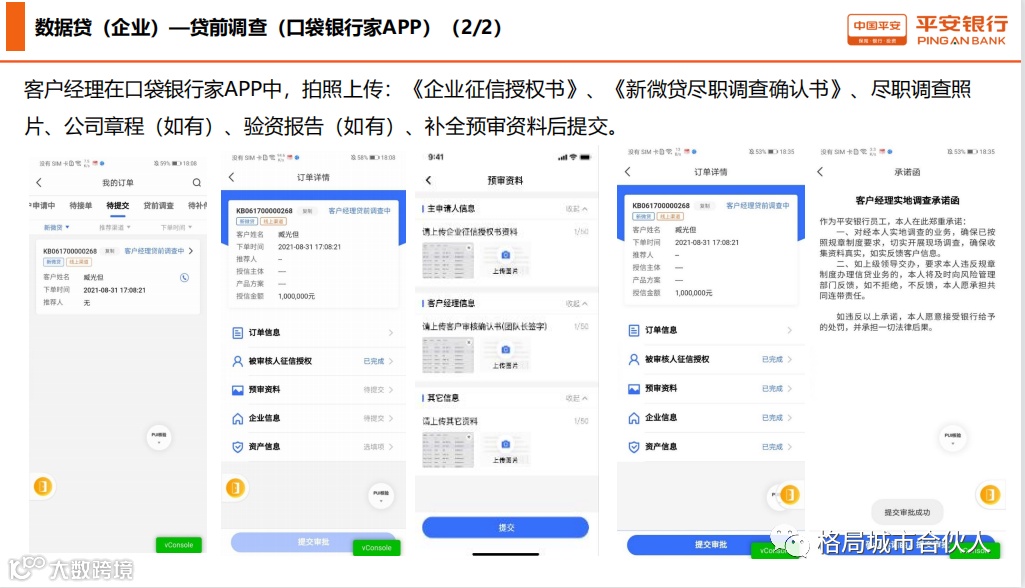Open uploaded thumbnail under 请上传企业征信授权书资料
Image resolution: width=1025 pixels, height=588 pixels.
pos(448,261)
